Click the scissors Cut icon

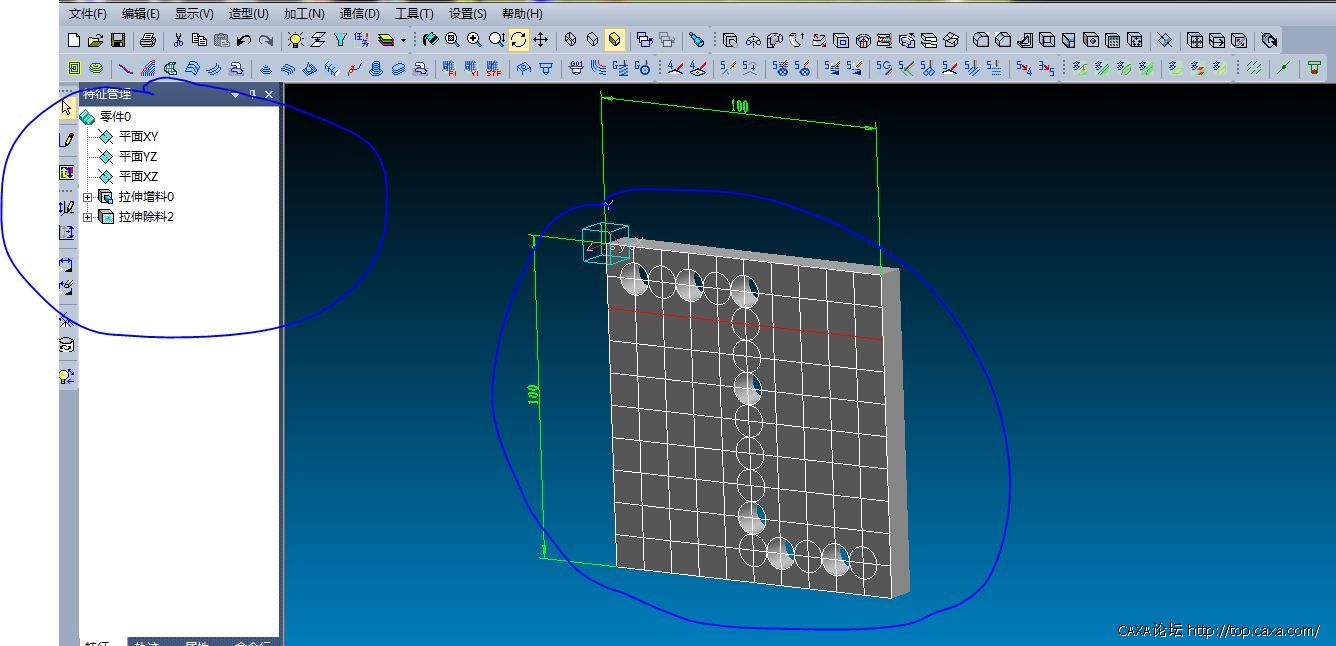coord(178,40)
